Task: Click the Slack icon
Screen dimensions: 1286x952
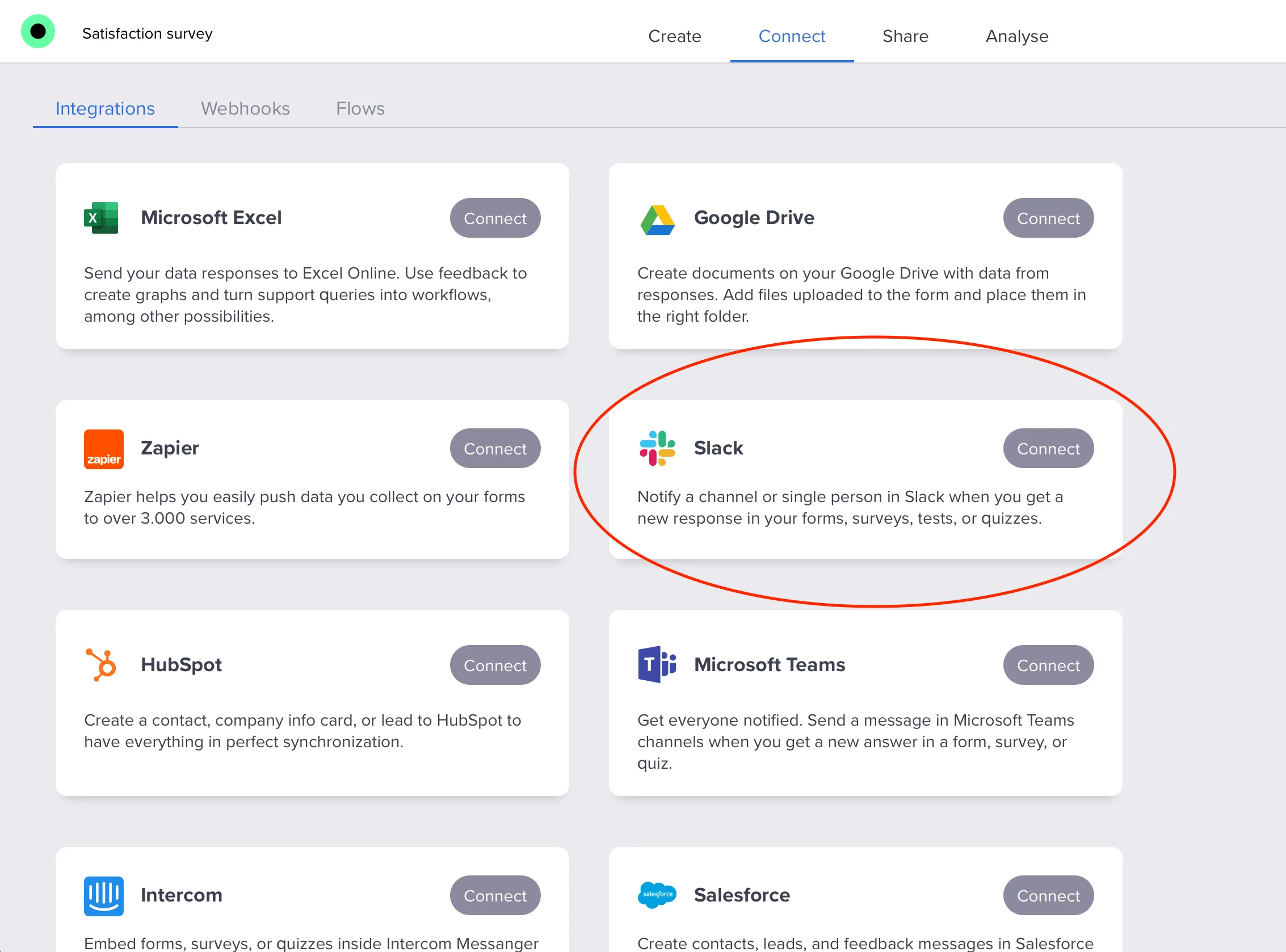Action: click(x=657, y=448)
